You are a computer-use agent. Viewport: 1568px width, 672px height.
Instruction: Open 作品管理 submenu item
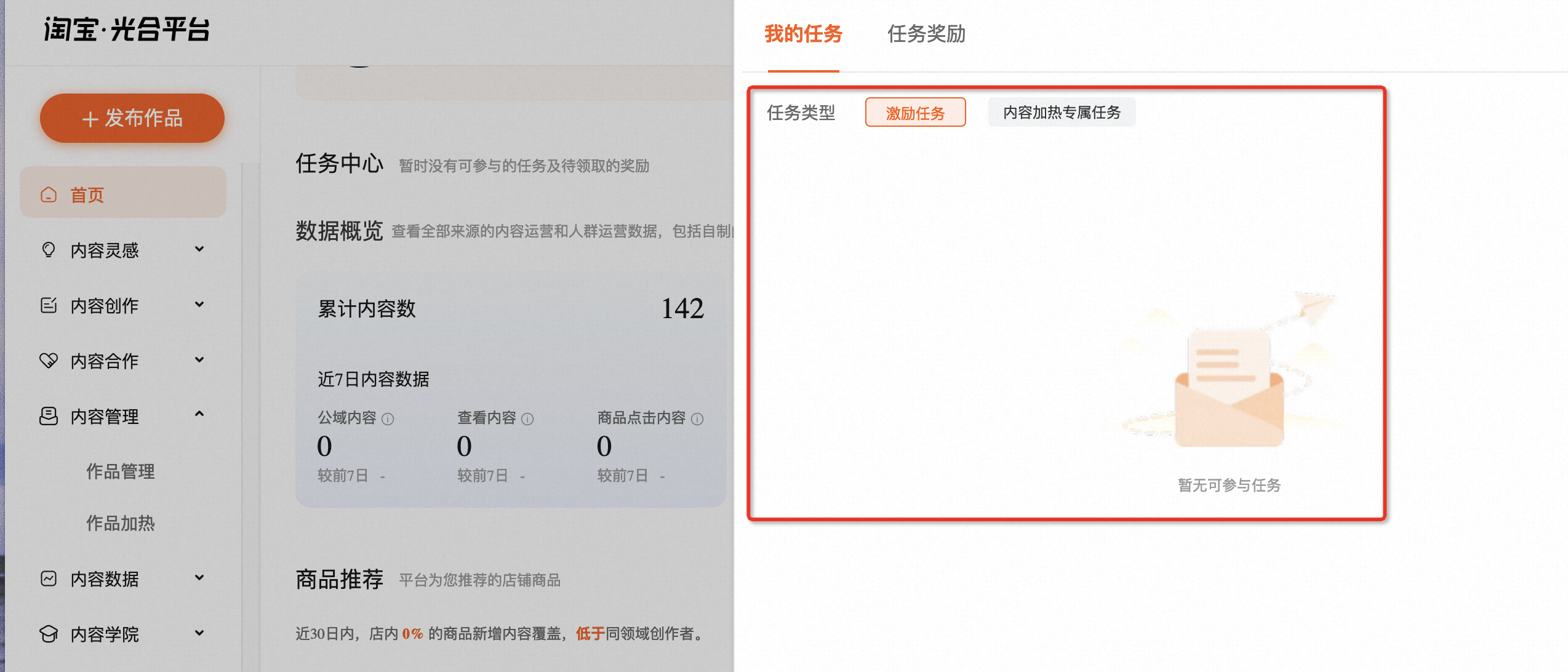(121, 471)
